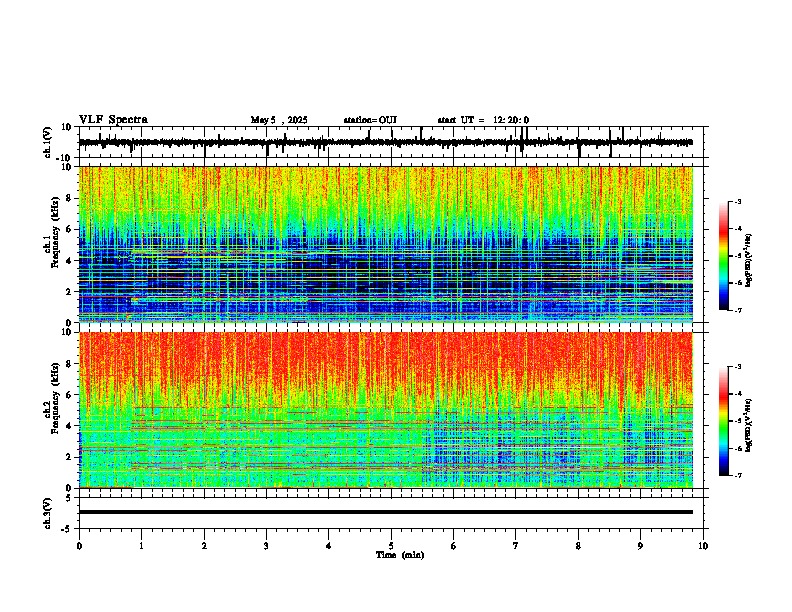The width and height of the screenshot is (792, 612).
Task: Click the "10" tick at the Time axis end
Action: 703,546
